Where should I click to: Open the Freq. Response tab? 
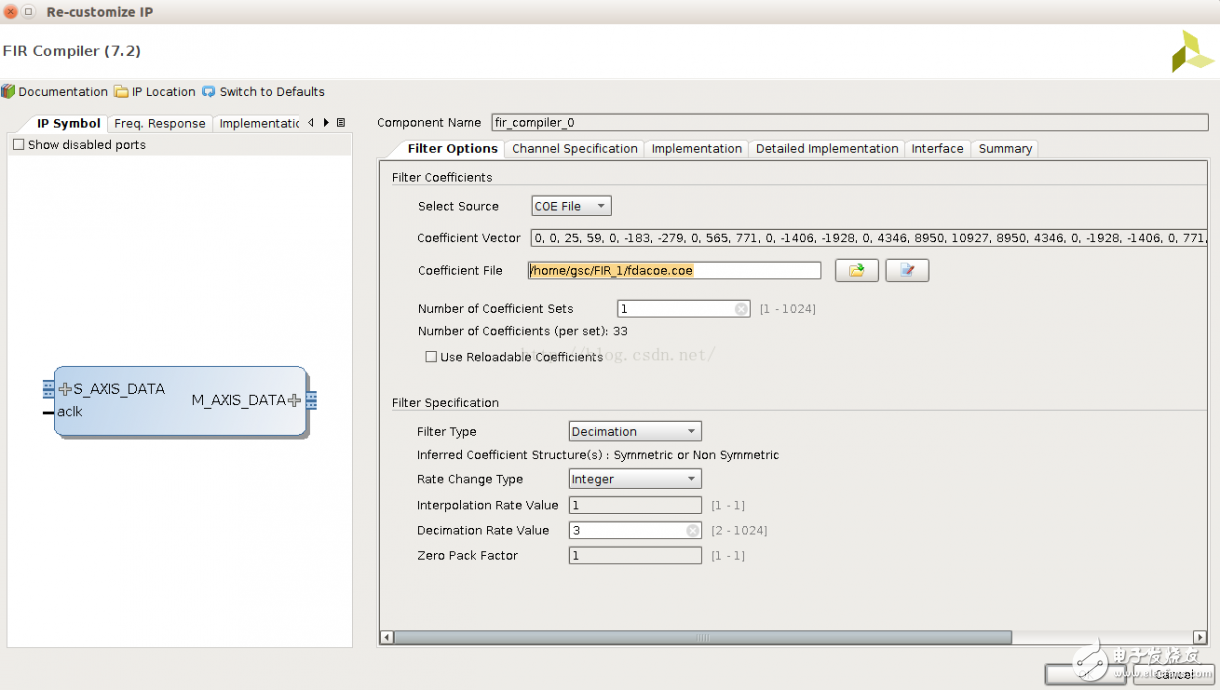coord(159,124)
